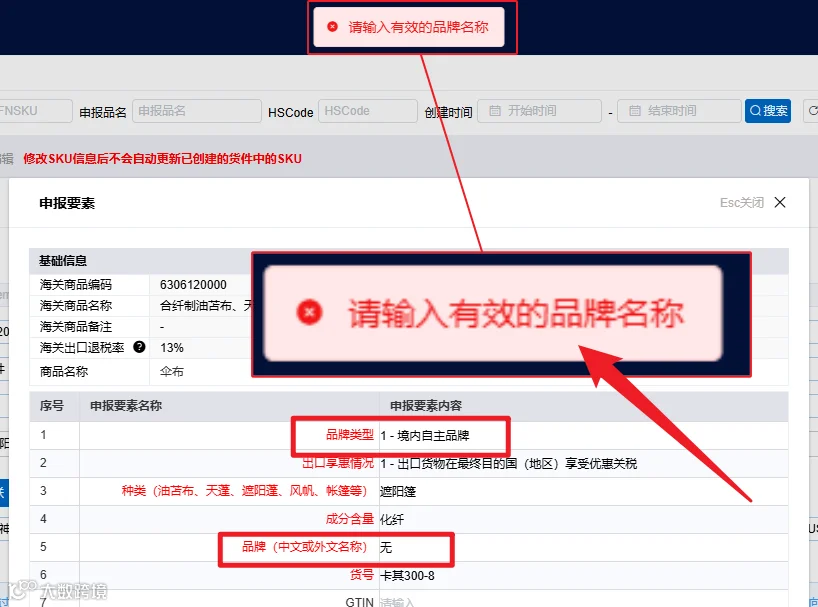
Task: Click the calendar icon in 结束时间 field
Action: pyautogui.click(x=634, y=111)
